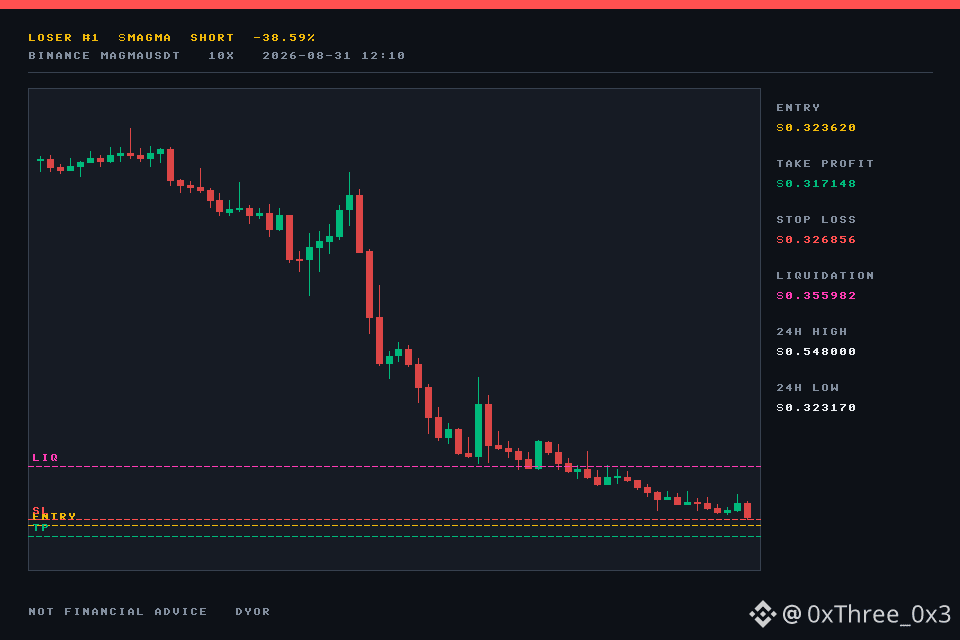Click the STOP LOSS heading
960x640 pixels.
tap(816, 220)
